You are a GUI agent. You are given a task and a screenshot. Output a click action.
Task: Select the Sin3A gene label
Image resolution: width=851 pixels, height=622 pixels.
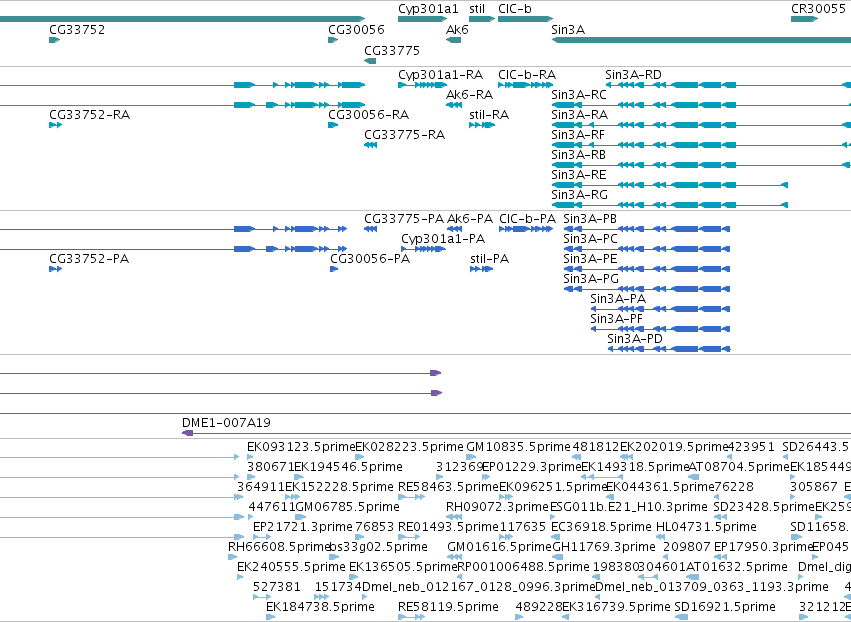(568, 30)
